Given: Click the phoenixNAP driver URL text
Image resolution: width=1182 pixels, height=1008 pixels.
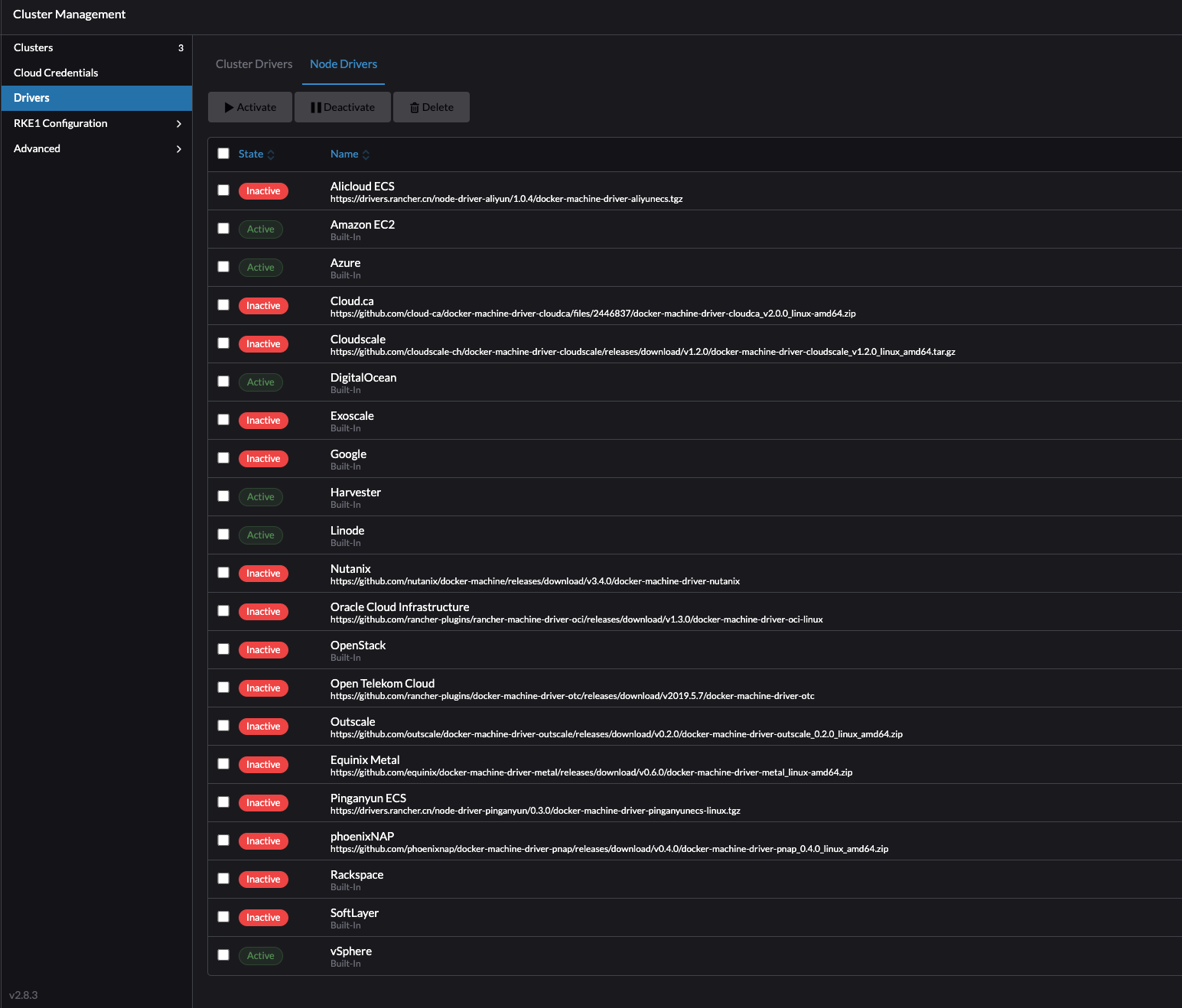Looking at the screenshot, I should [x=609, y=849].
